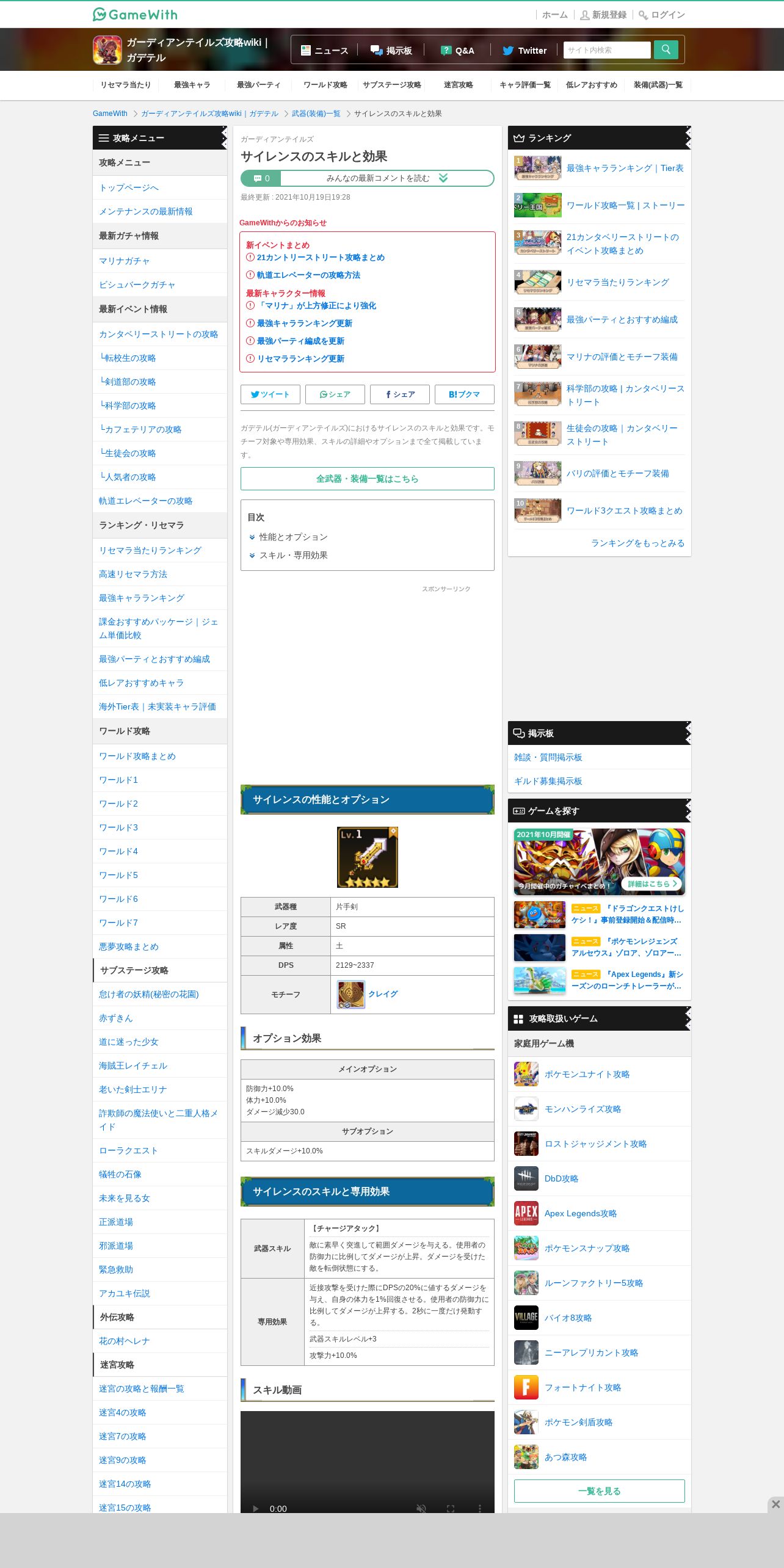Open ニュース in header bar
The height and width of the screenshot is (1568, 784).
point(324,51)
